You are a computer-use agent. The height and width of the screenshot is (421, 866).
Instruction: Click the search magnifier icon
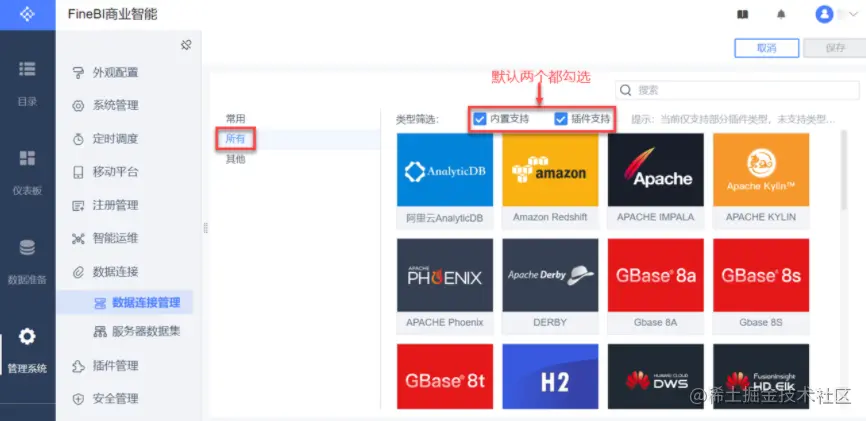pos(626,90)
